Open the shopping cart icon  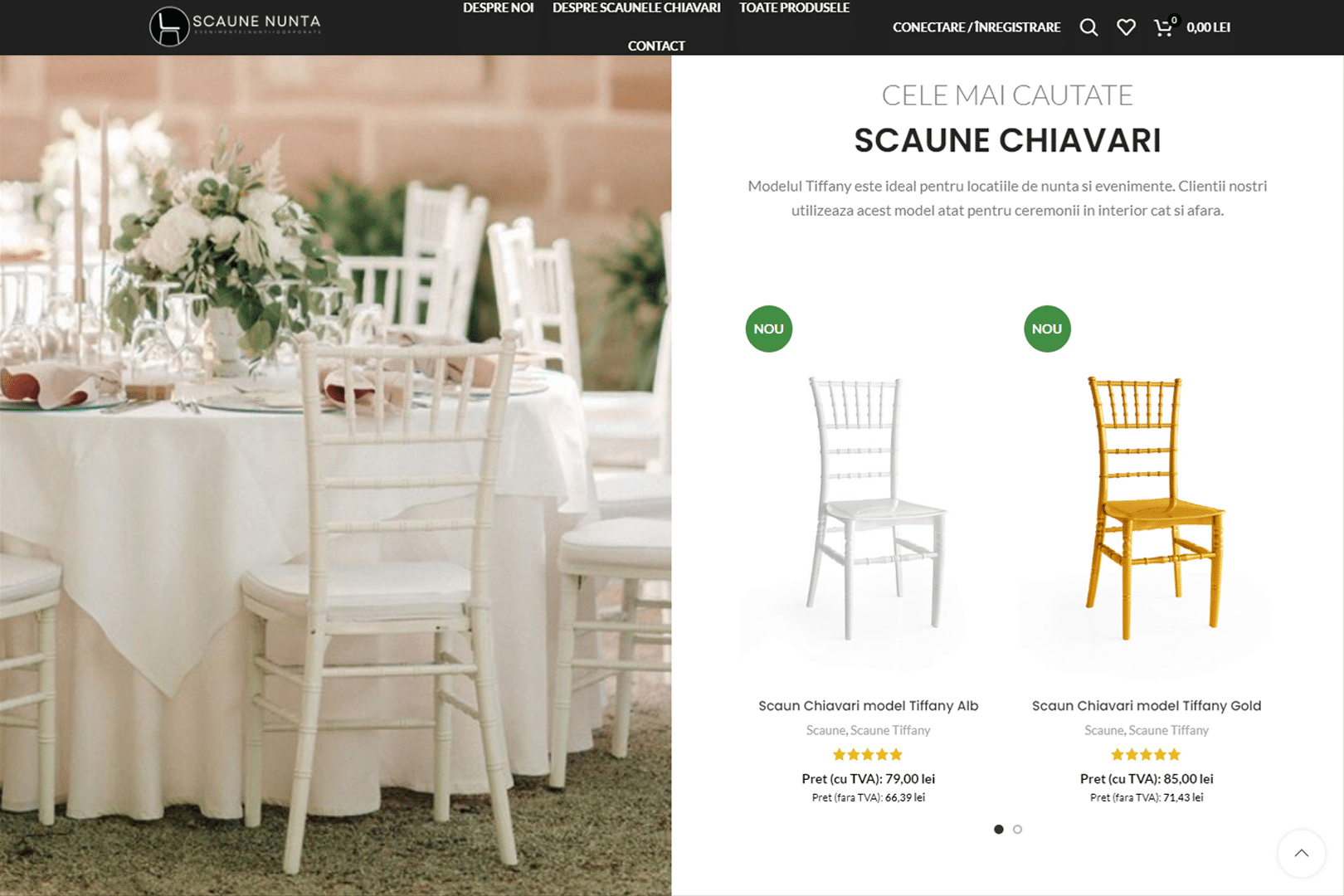coord(1165,27)
